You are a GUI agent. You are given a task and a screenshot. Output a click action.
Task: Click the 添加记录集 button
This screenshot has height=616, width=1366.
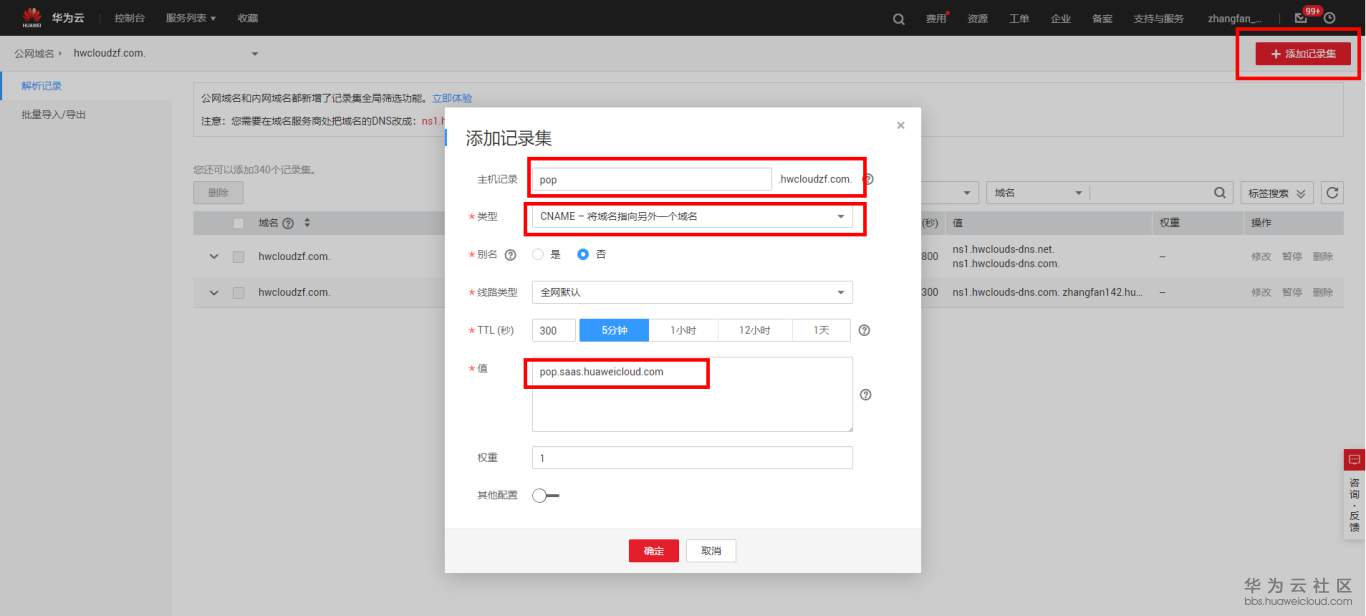point(1303,53)
